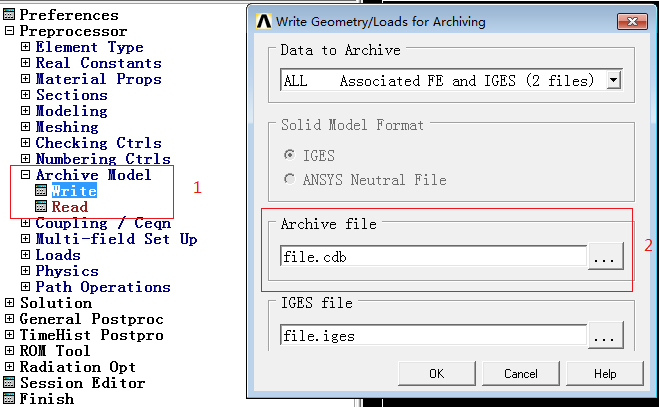The width and height of the screenshot is (659, 407).
Task: Click the Material Props label
Action: (x=99, y=79)
